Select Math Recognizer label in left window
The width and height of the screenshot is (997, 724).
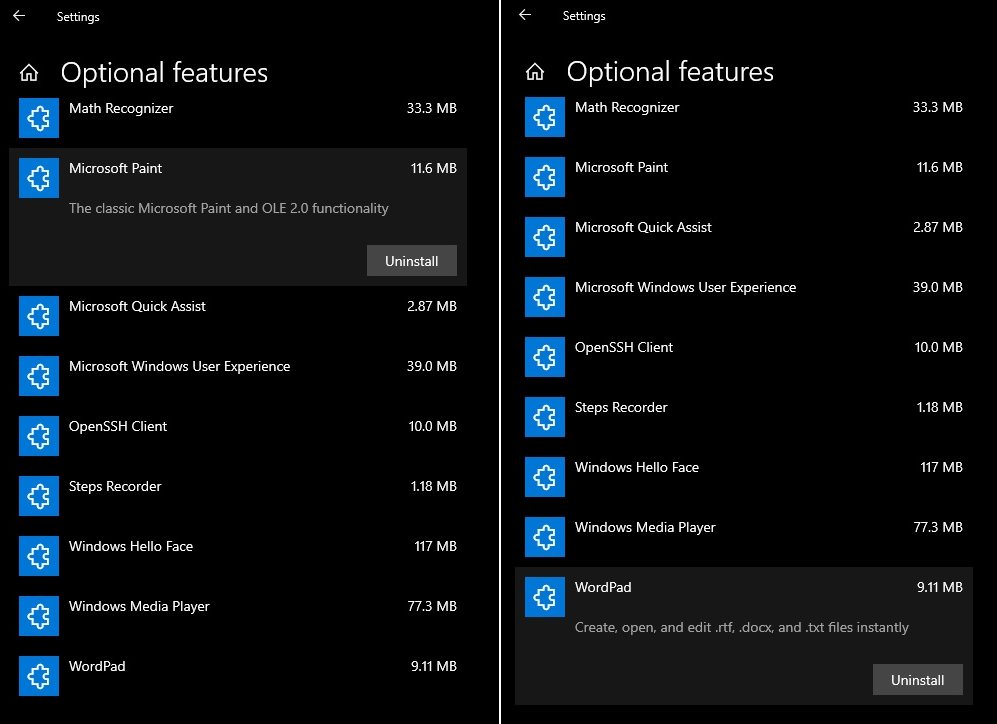tap(121, 109)
